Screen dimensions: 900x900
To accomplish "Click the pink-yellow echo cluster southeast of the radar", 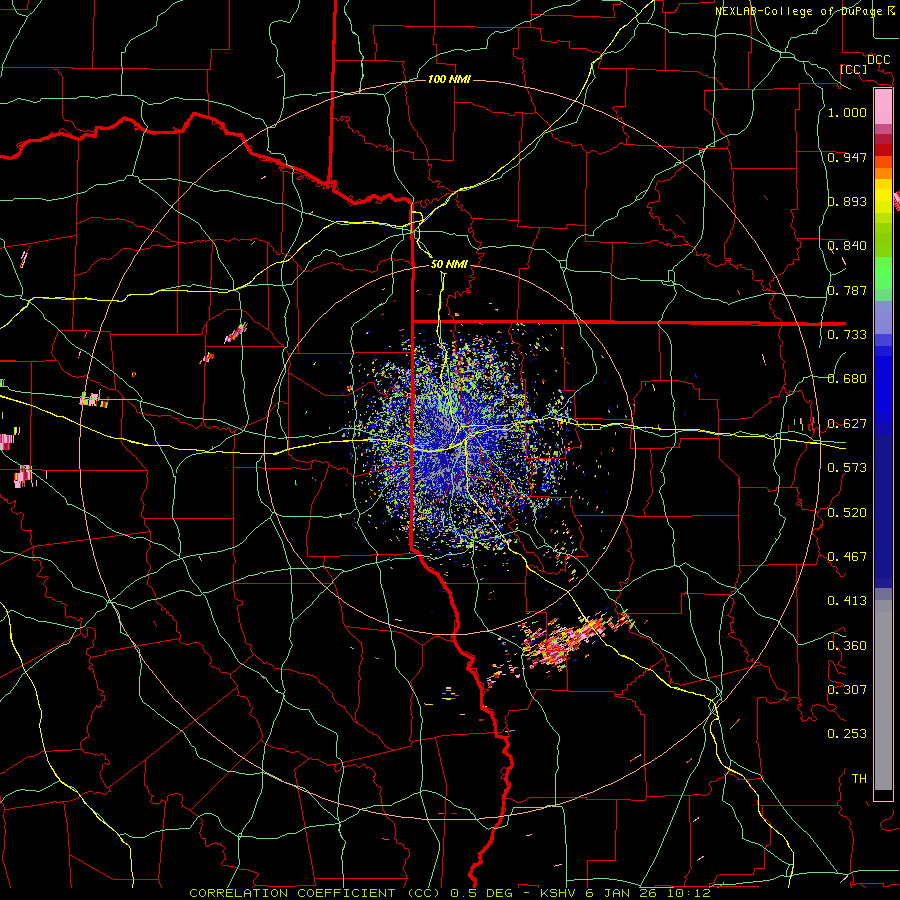I will click(x=565, y=640).
